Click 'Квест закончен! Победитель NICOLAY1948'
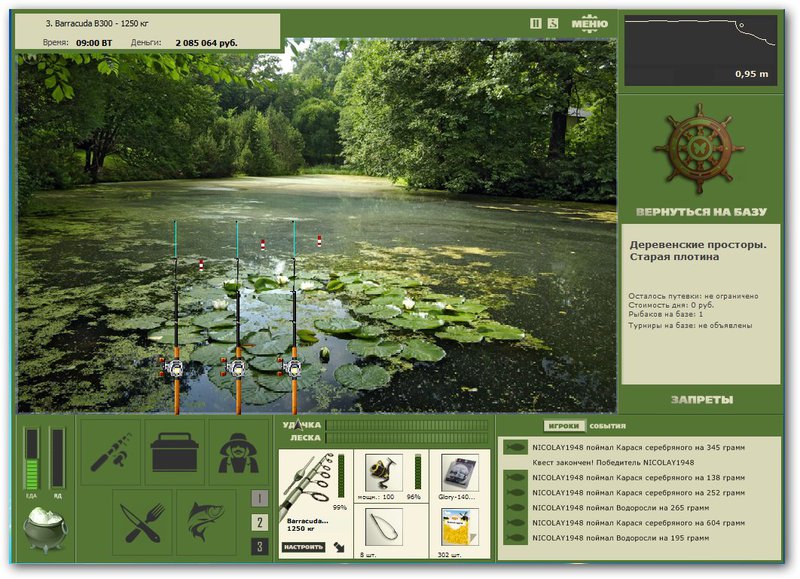The image size is (800, 579). tap(613, 463)
